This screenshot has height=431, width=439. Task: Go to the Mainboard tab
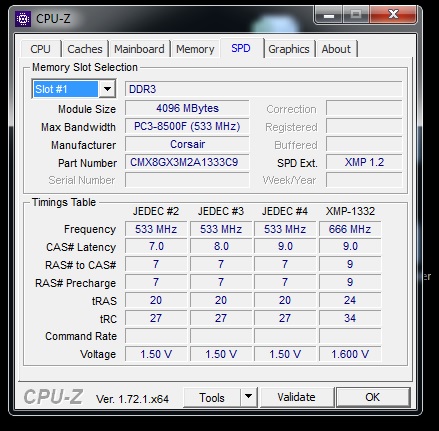[x=139, y=49]
